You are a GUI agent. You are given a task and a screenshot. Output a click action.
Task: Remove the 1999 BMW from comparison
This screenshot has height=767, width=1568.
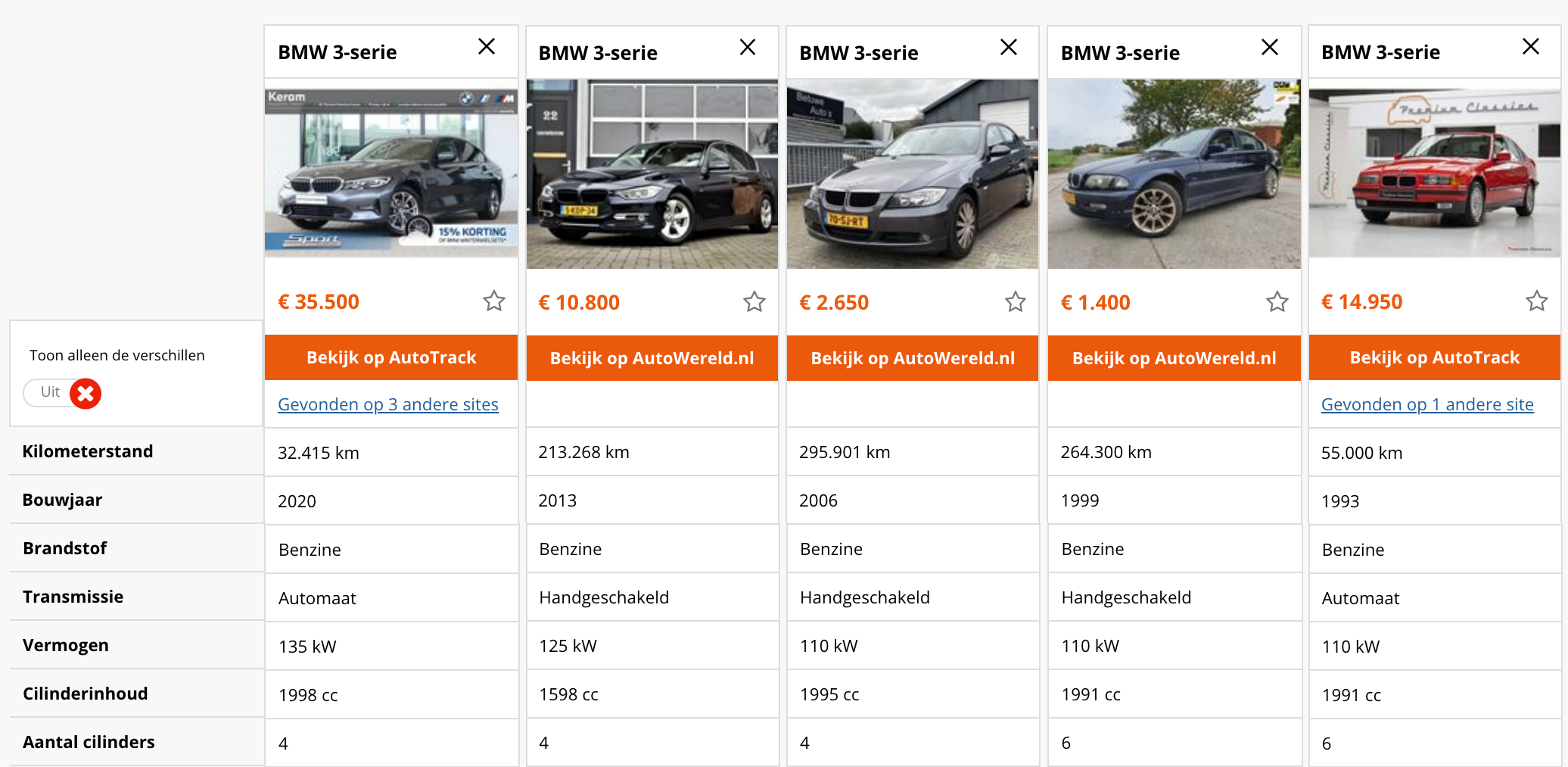click(1270, 48)
